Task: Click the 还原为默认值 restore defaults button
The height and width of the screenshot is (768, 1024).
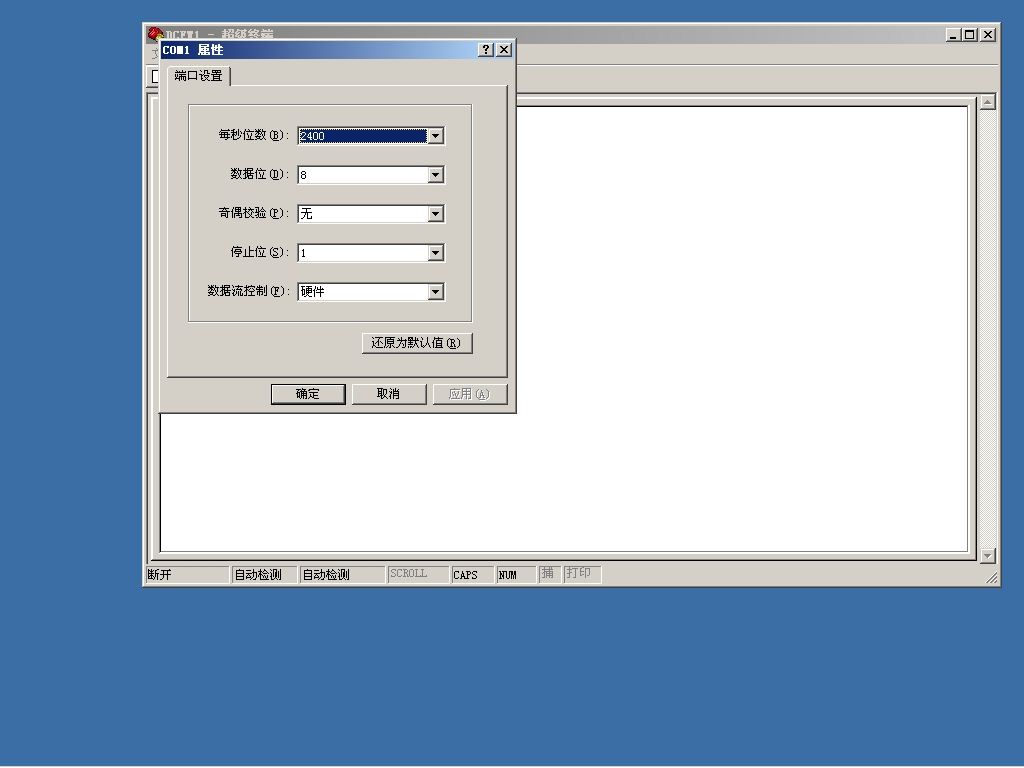Action: pyautogui.click(x=417, y=343)
